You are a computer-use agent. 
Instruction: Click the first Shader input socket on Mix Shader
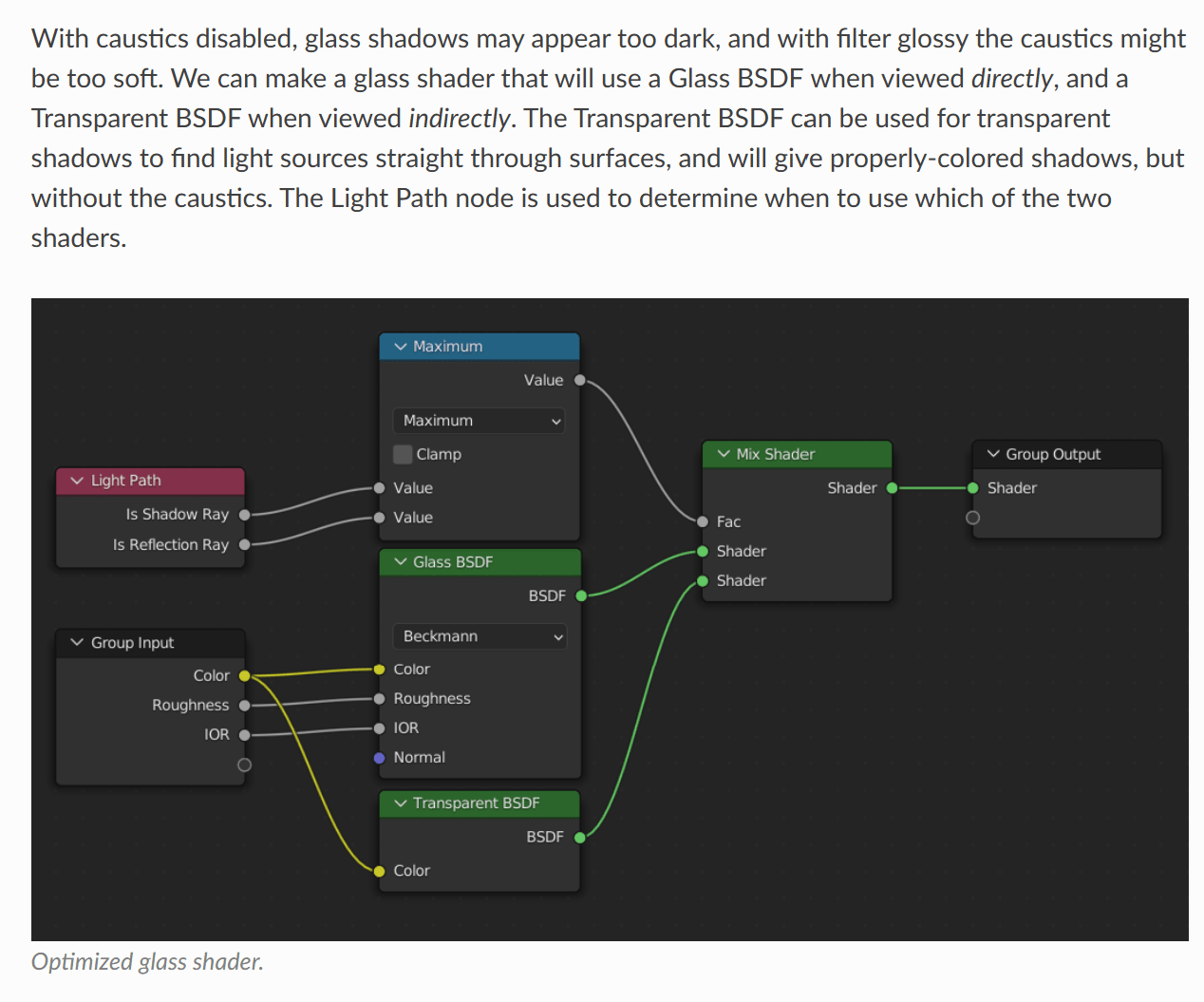703,551
